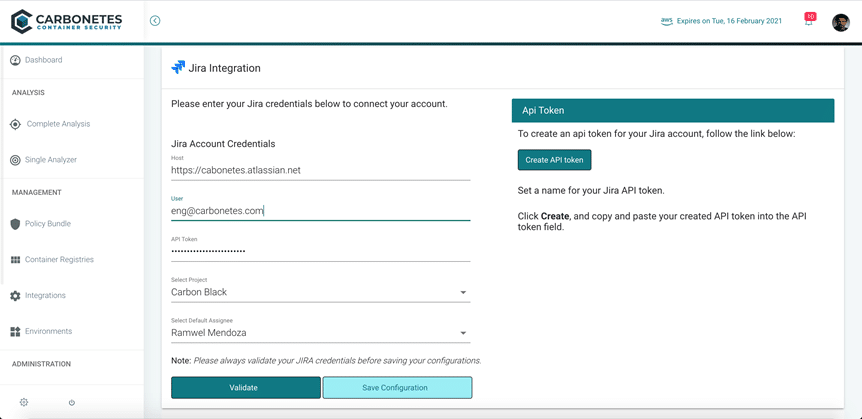The image size is (862, 419).
Task: Click the validation Note text
Action: tap(327, 361)
